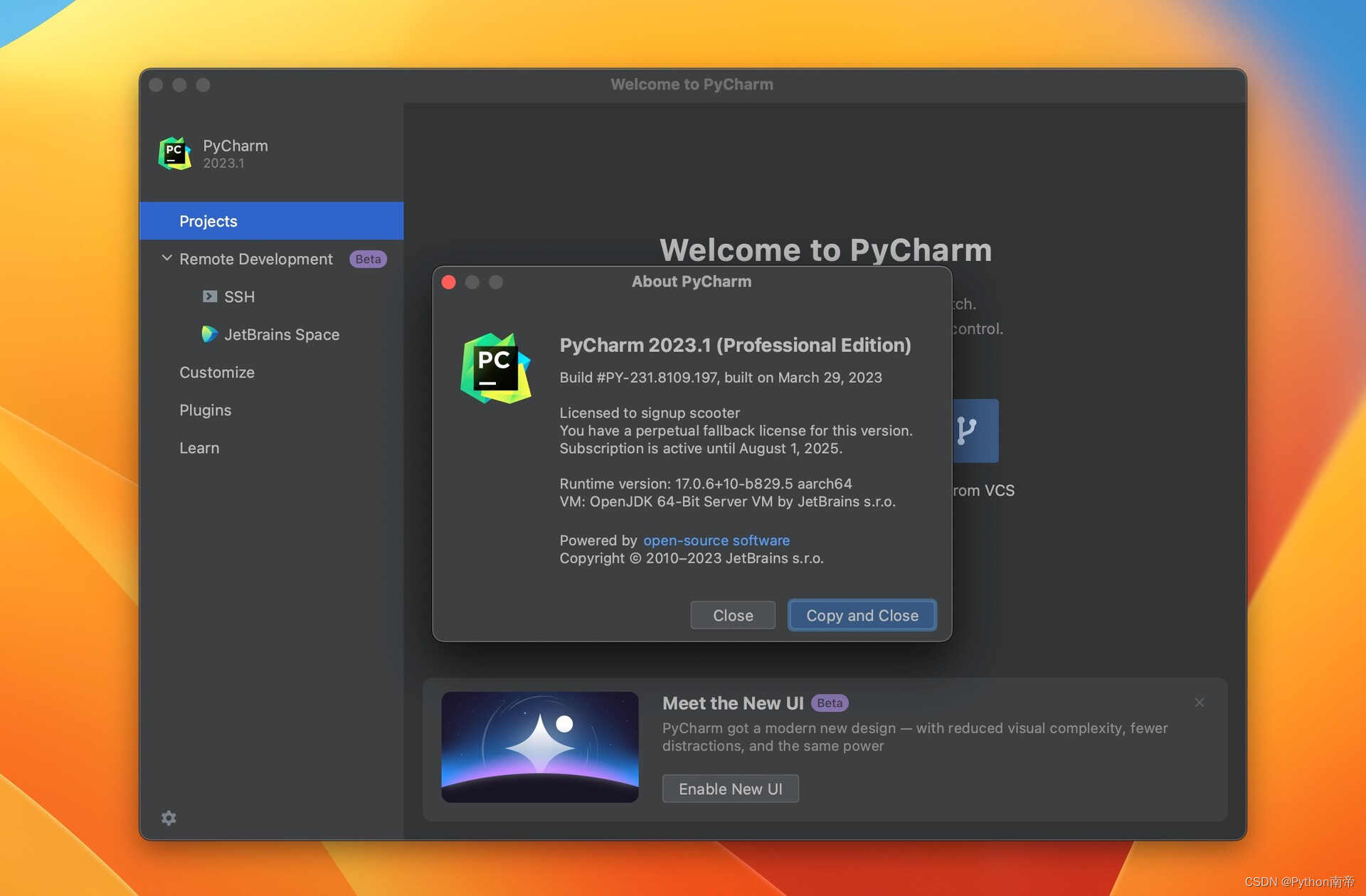1366x896 pixels.
Task: Click the Settings gear icon
Action: [168, 818]
